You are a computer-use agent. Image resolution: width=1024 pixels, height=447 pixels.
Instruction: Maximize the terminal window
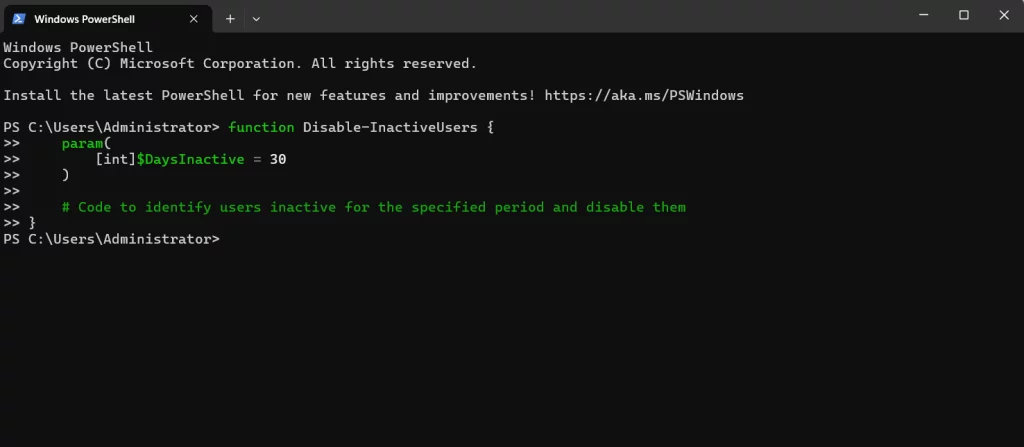[964, 15]
